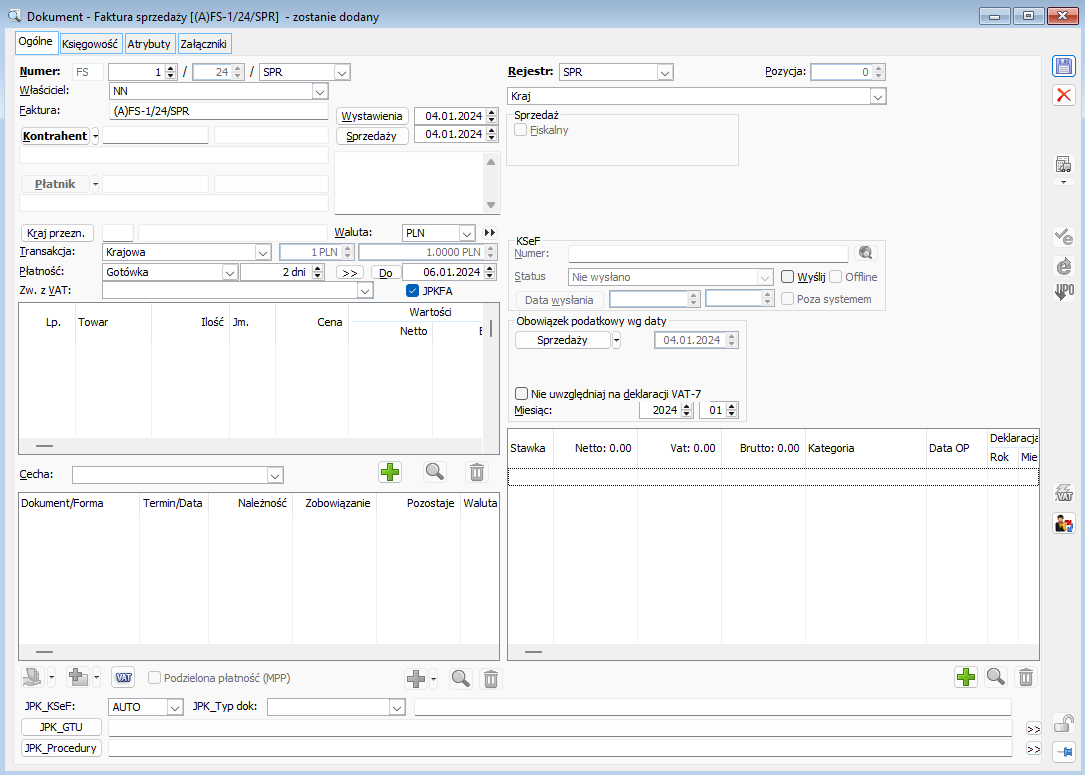Open the Cecha dropdown
Screen dimensions: 1085x775
[x=275, y=475]
